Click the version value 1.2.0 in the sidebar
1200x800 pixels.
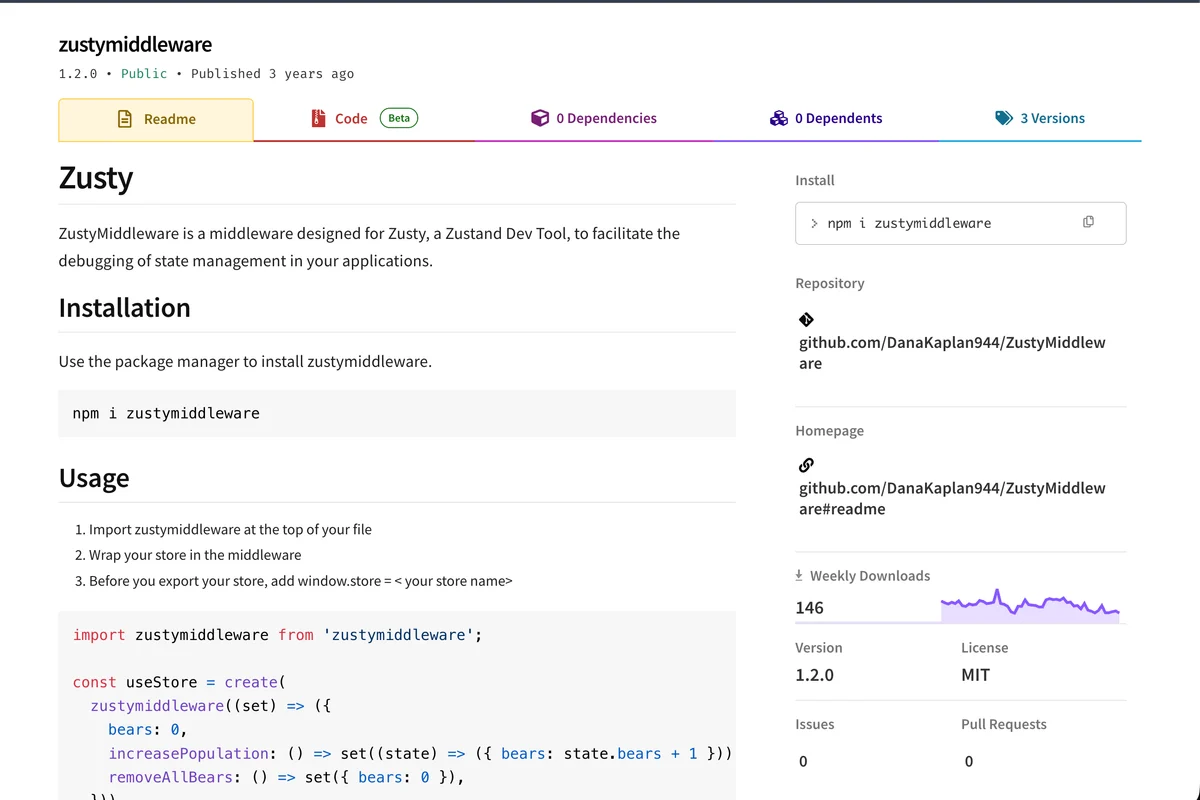[815, 675]
